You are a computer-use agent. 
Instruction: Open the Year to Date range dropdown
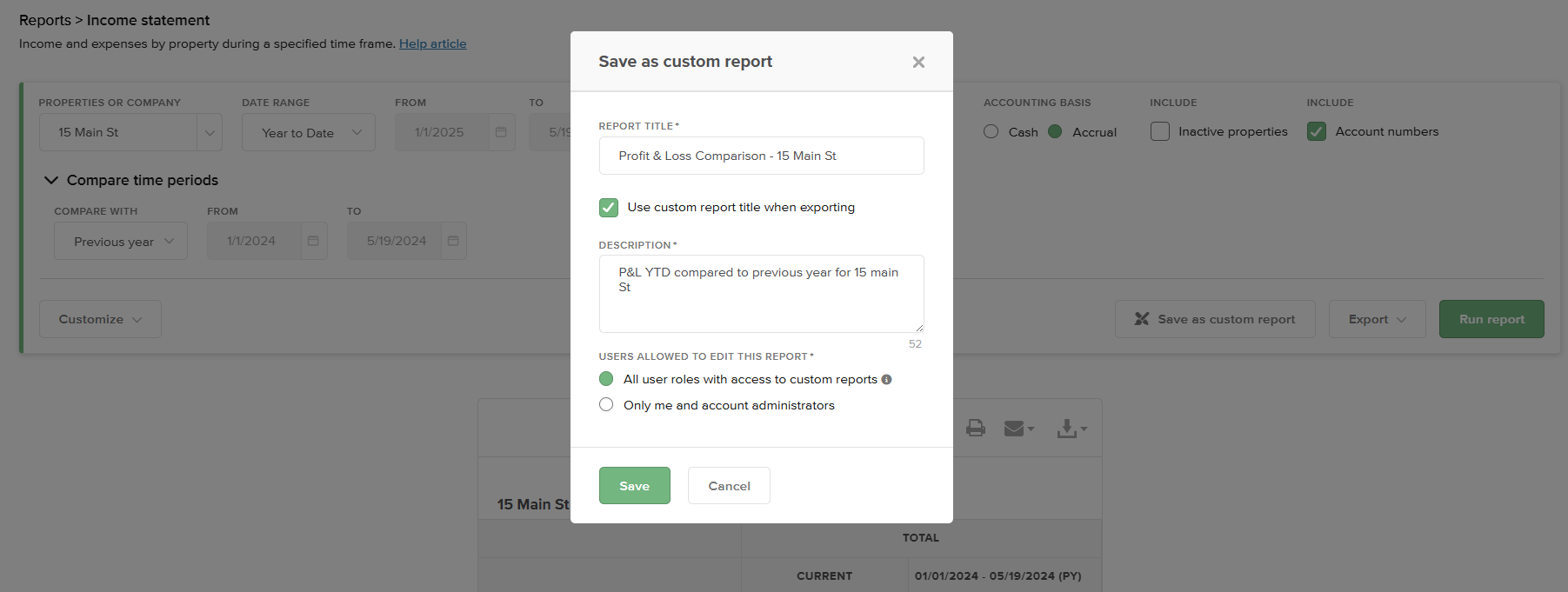tap(309, 132)
